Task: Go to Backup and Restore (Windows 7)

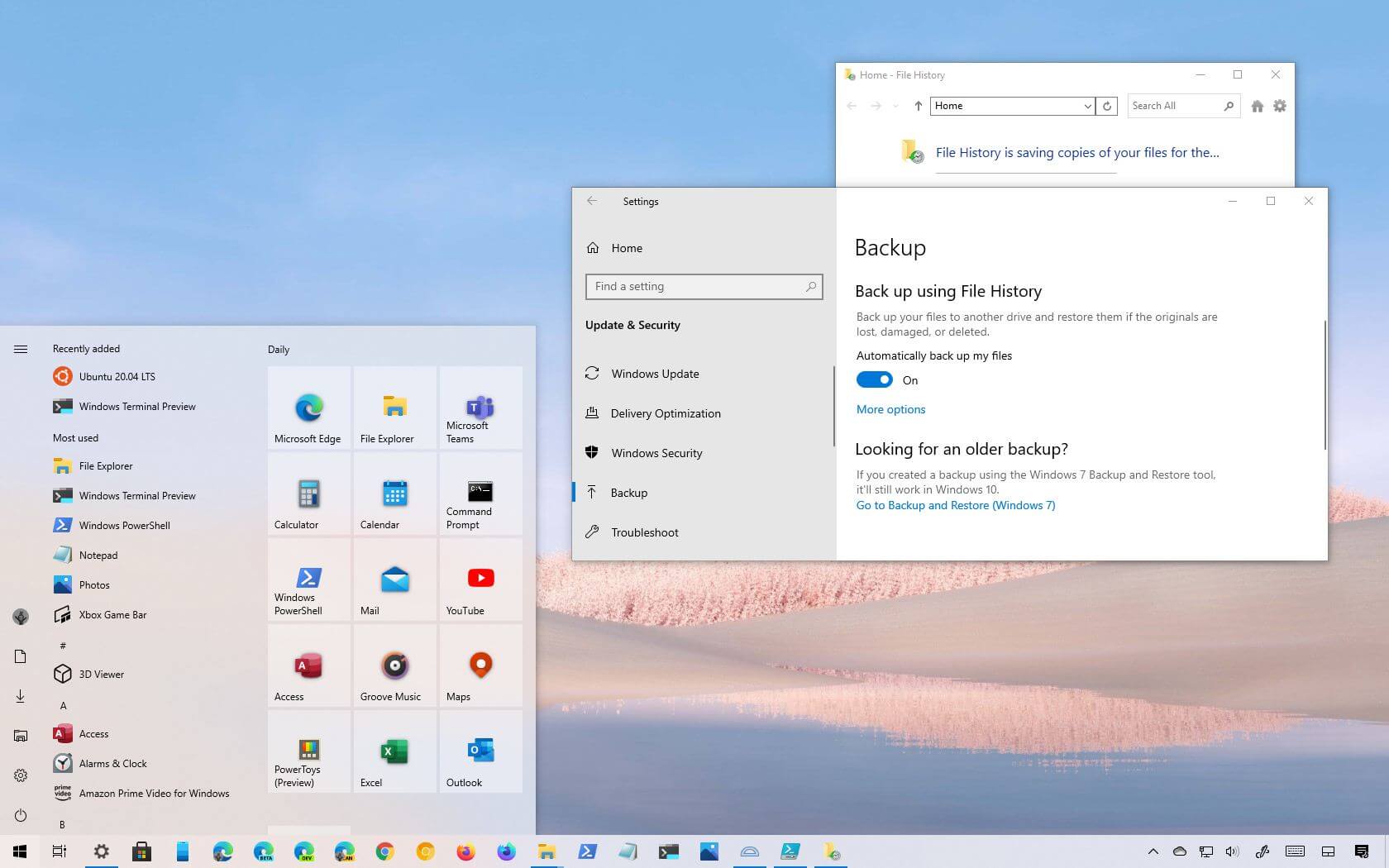Action: (x=956, y=505)
